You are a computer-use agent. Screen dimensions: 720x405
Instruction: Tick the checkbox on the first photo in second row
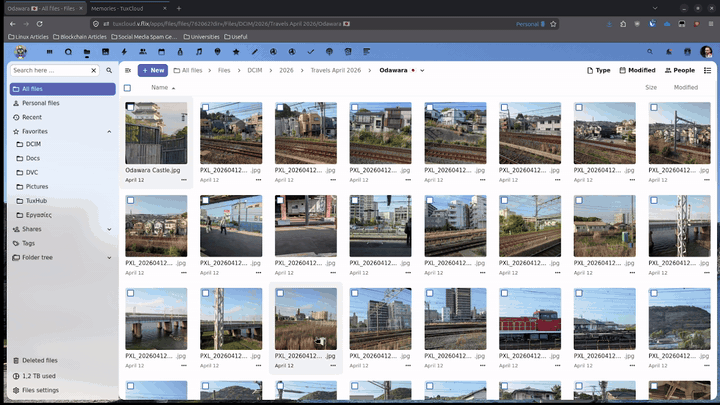tap(131, 200)
